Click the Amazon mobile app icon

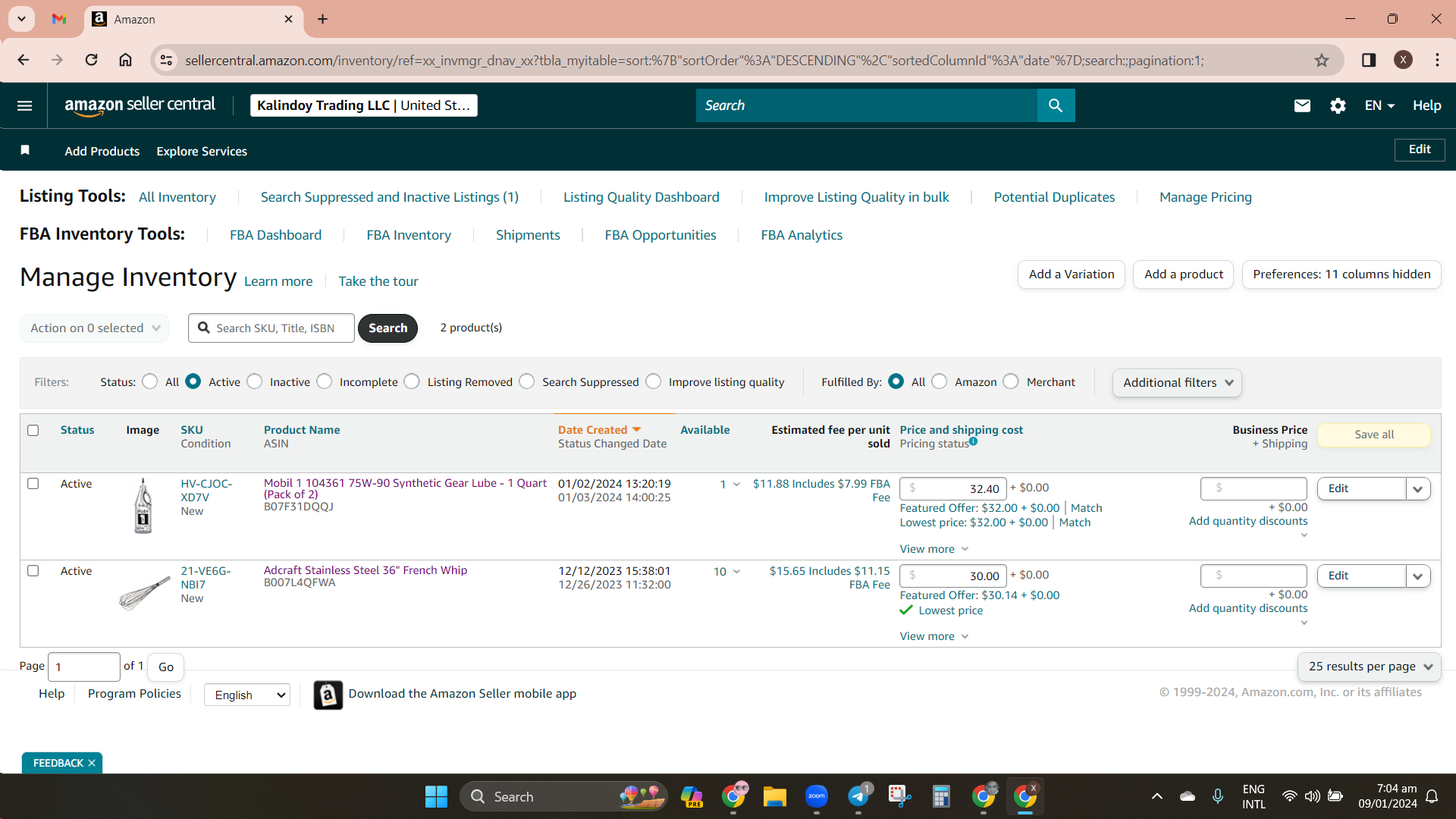coord(328,695)
